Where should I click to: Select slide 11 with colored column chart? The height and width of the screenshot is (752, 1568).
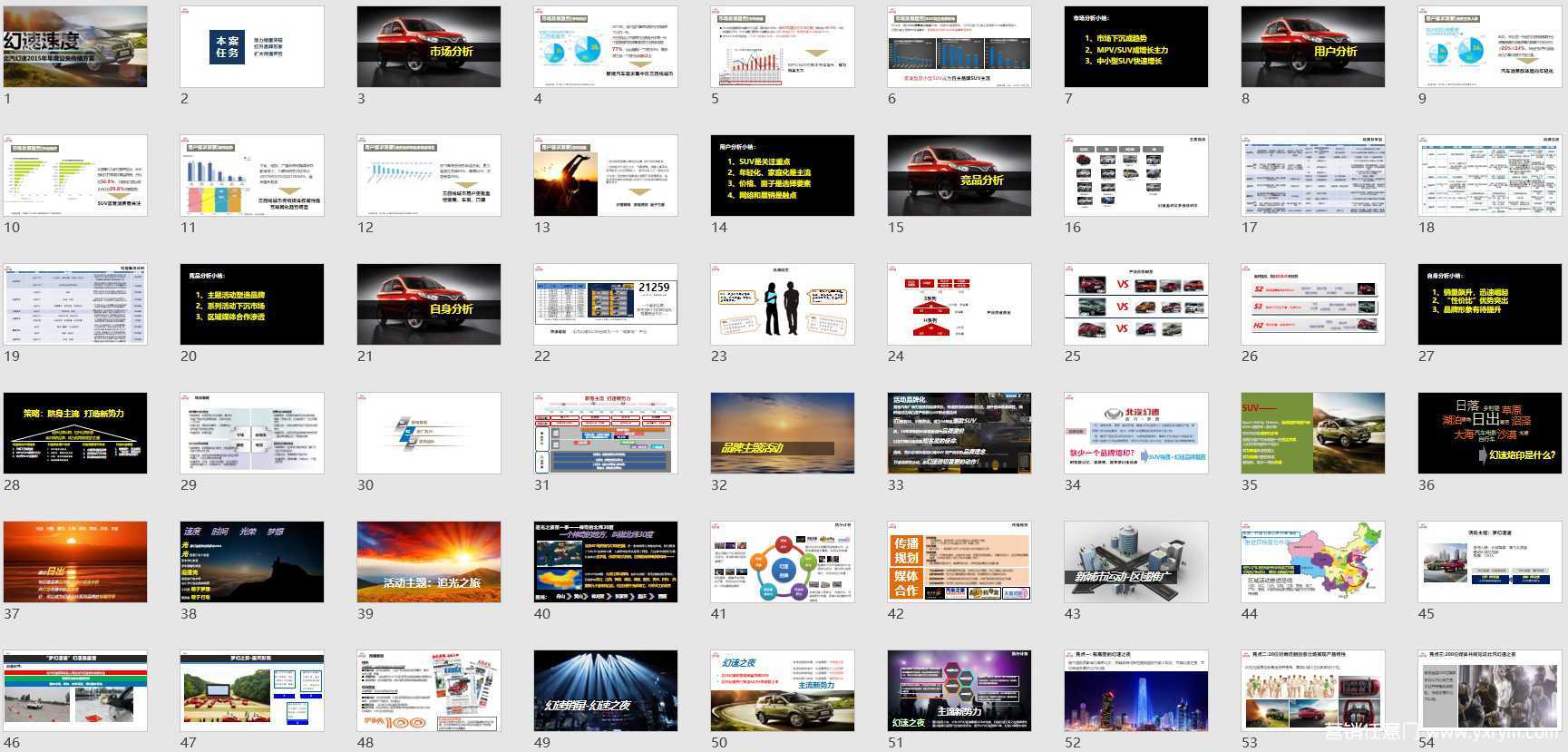coord(252,176)
